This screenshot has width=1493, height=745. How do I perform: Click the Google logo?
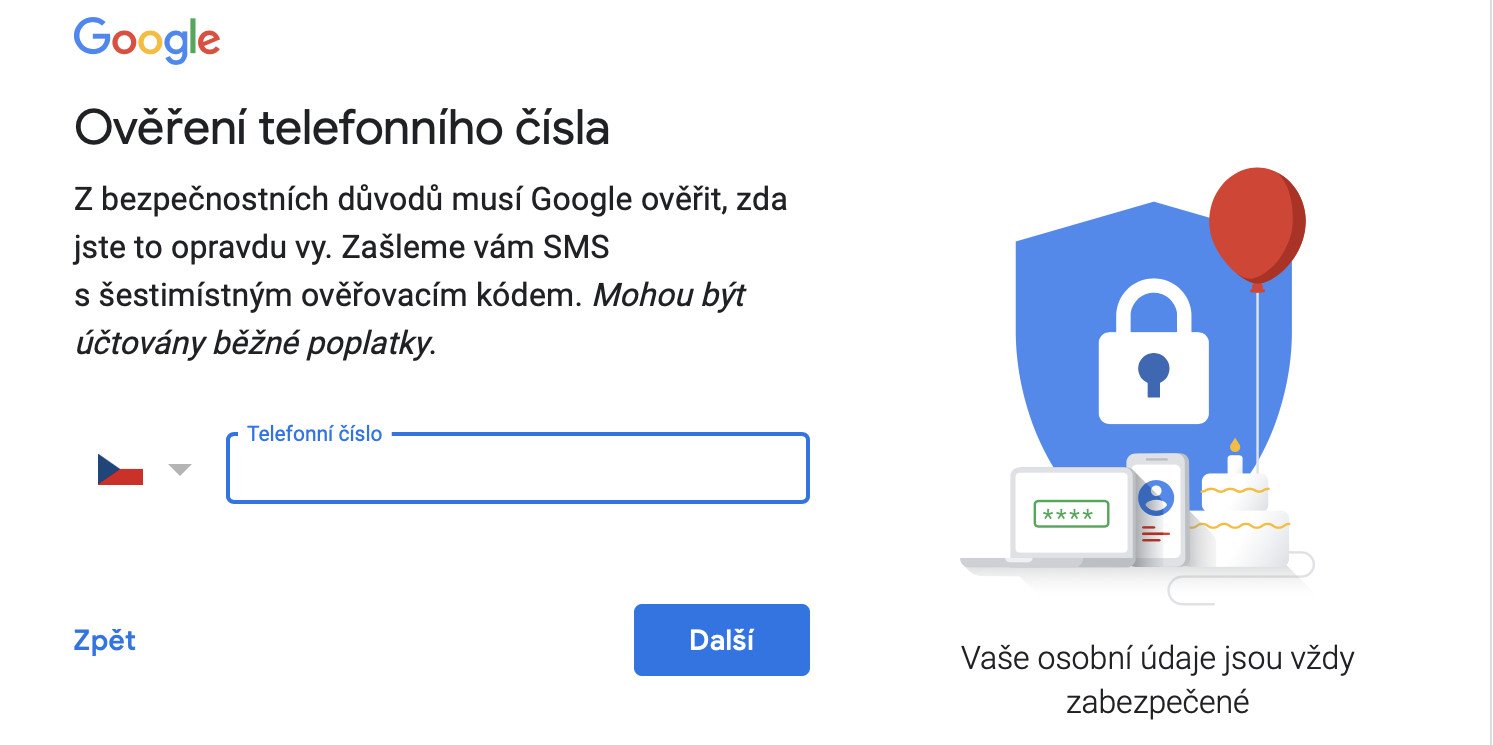coord(147,41)
